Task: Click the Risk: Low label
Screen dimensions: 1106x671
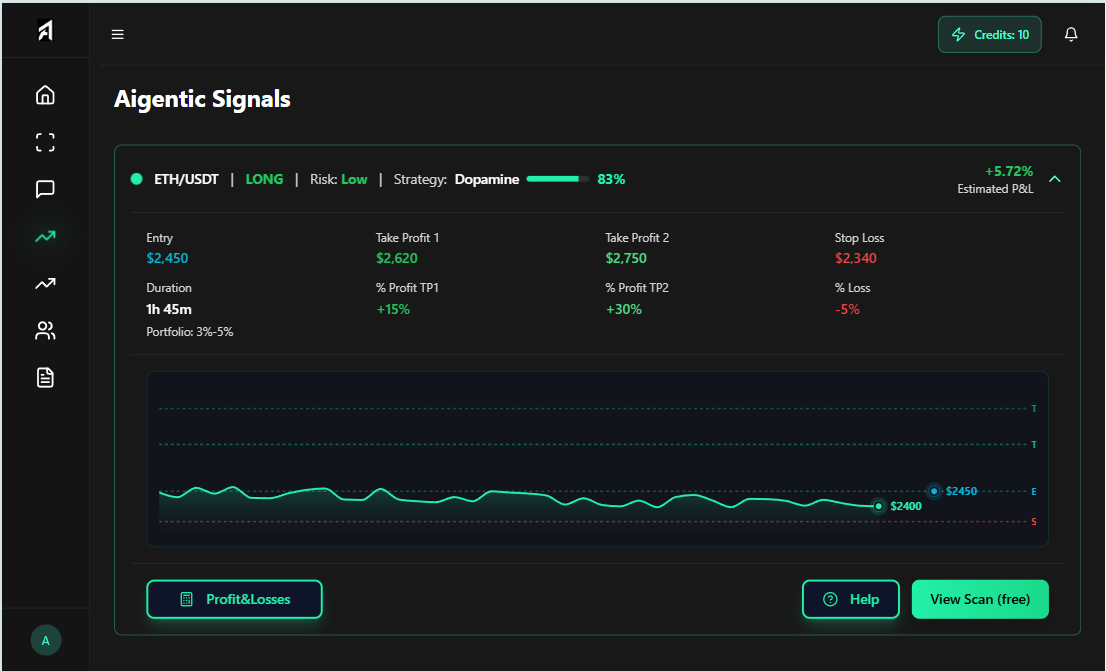Action: click(339, 179)
